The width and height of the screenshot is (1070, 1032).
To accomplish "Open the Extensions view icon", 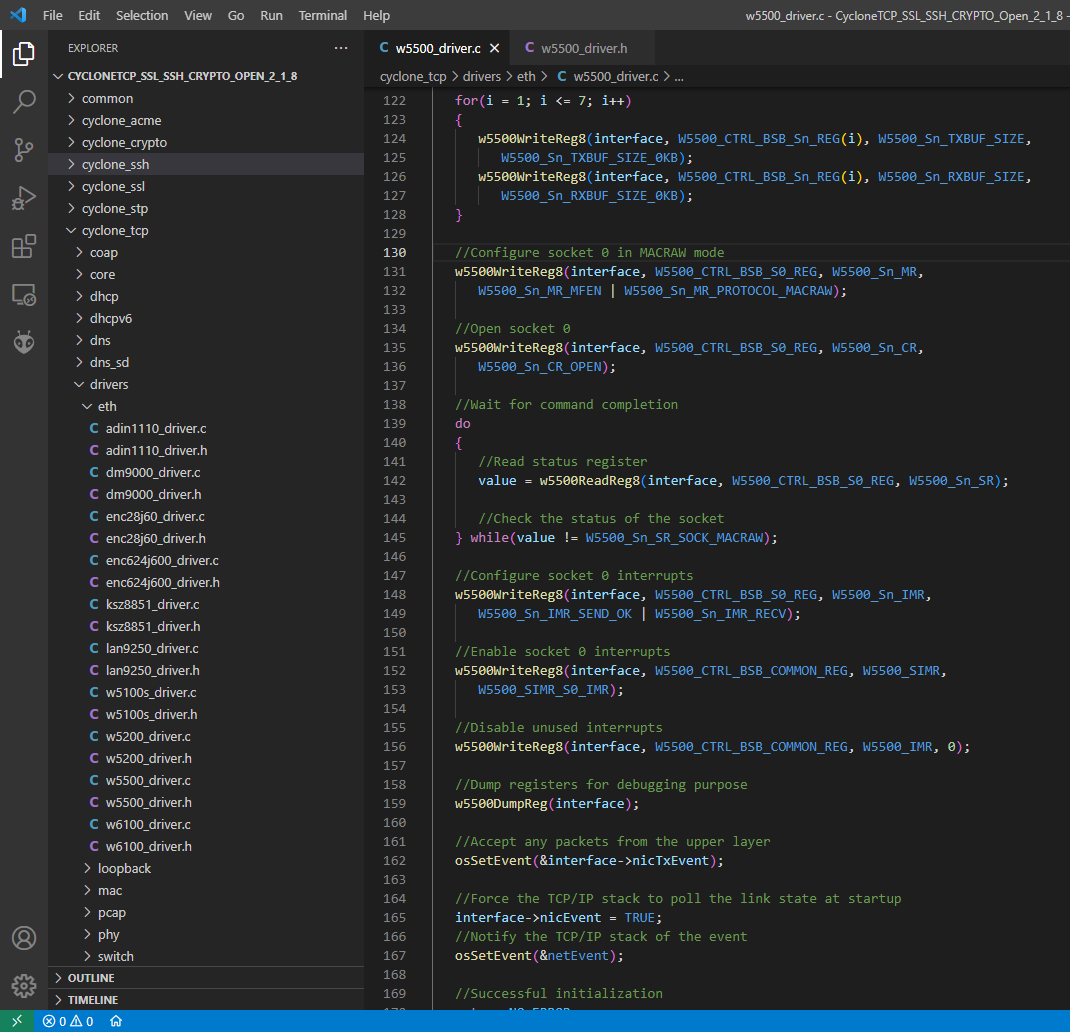I will [24, 246].
